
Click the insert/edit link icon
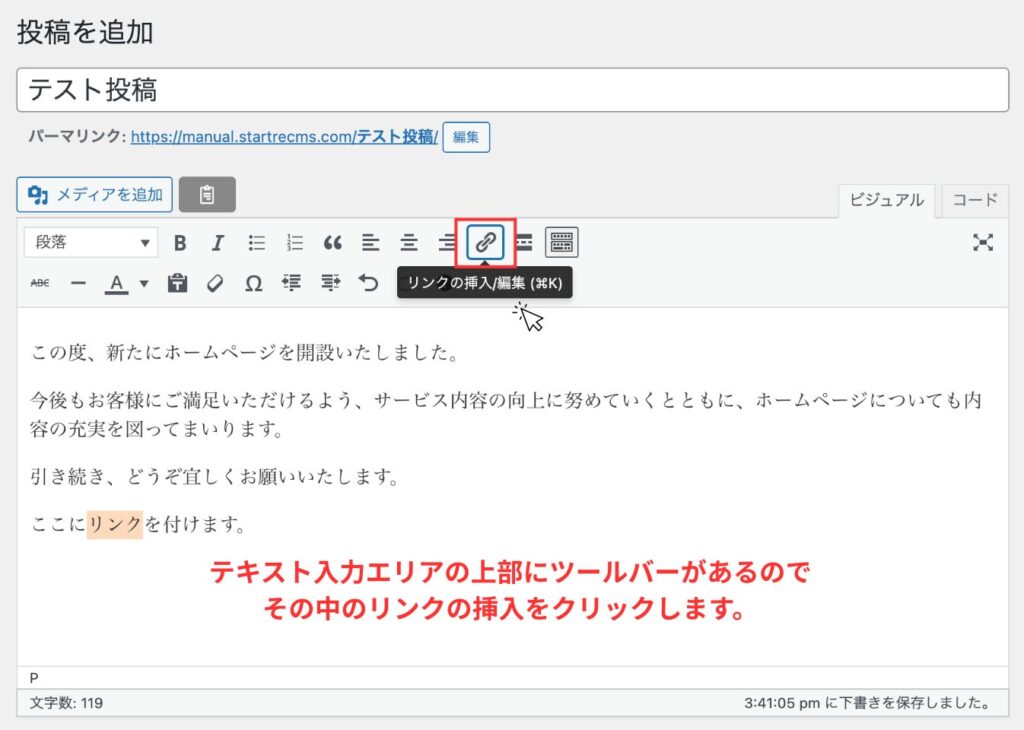tap(485, 242)
